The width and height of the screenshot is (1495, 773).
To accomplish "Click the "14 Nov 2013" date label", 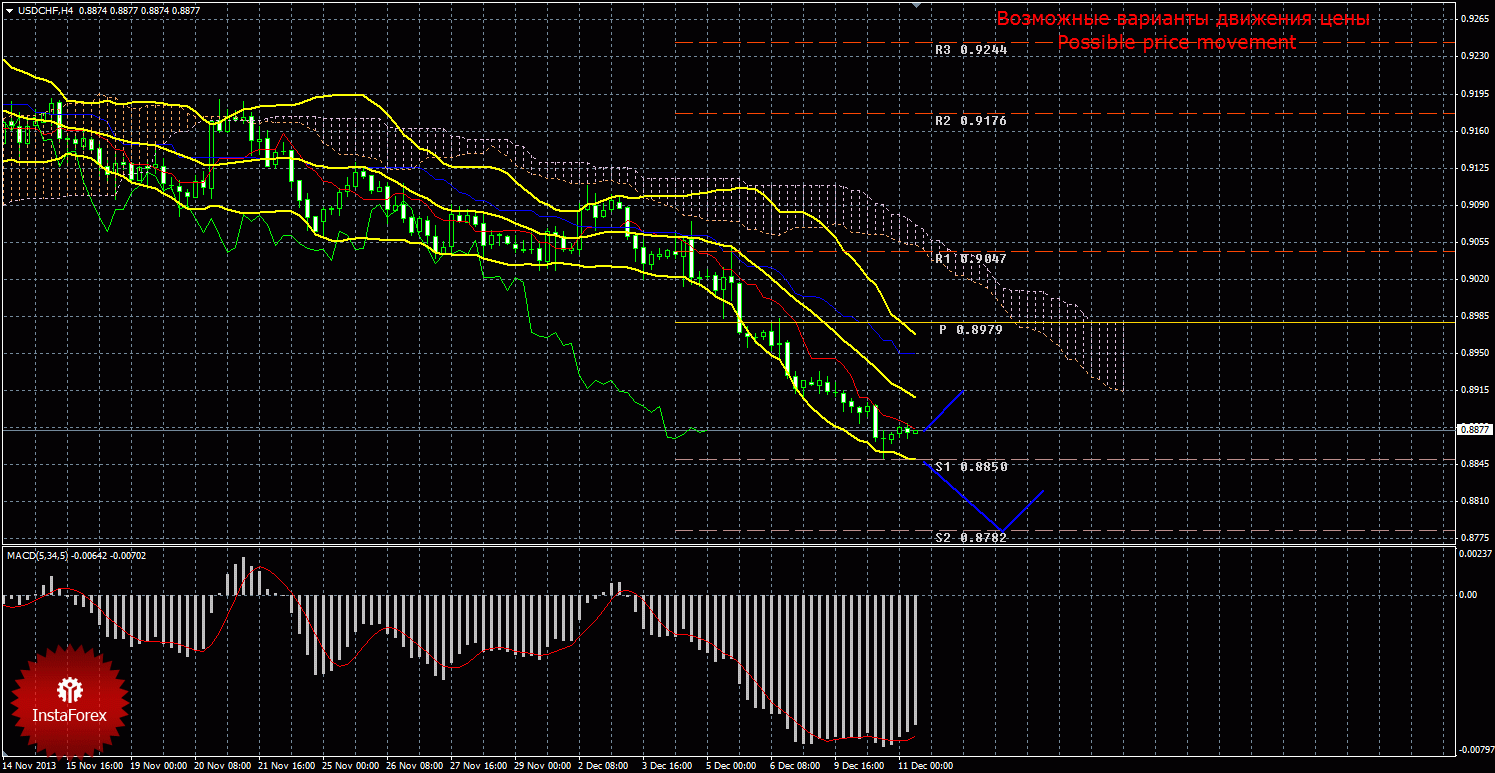I will [29, 766].
